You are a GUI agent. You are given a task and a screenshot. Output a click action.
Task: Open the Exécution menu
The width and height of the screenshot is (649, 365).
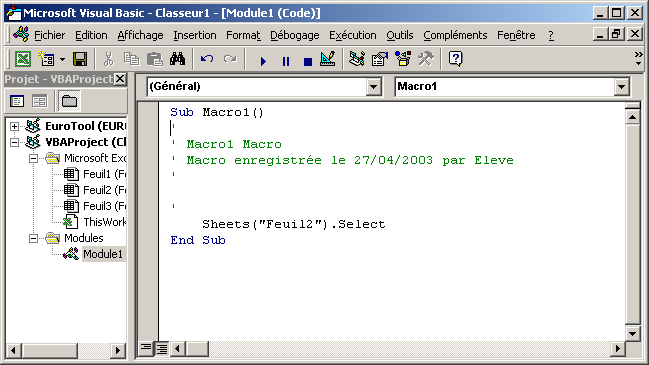click(x=353, y=36)
